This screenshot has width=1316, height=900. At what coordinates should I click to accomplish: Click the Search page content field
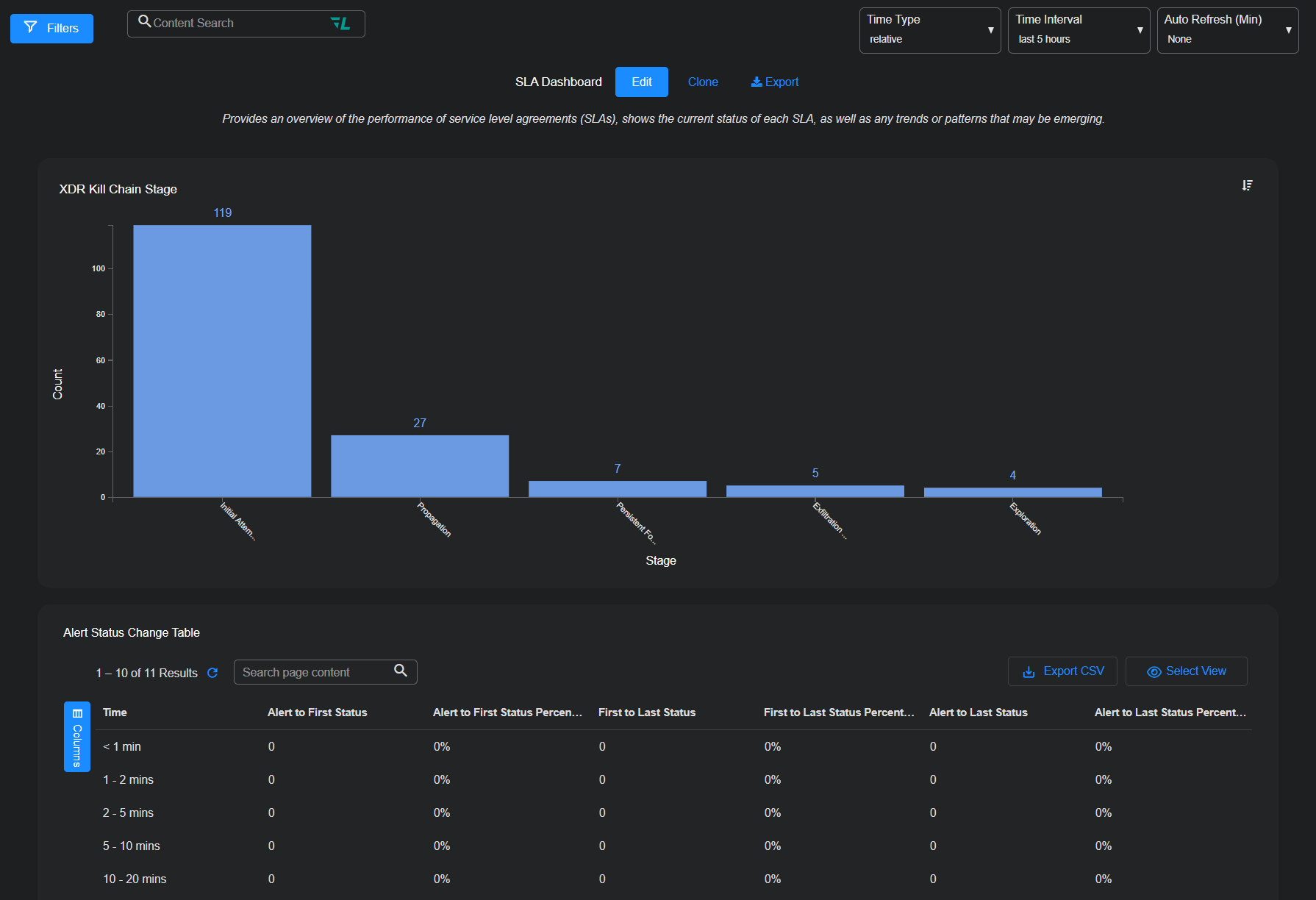click(x=315, y=672)
